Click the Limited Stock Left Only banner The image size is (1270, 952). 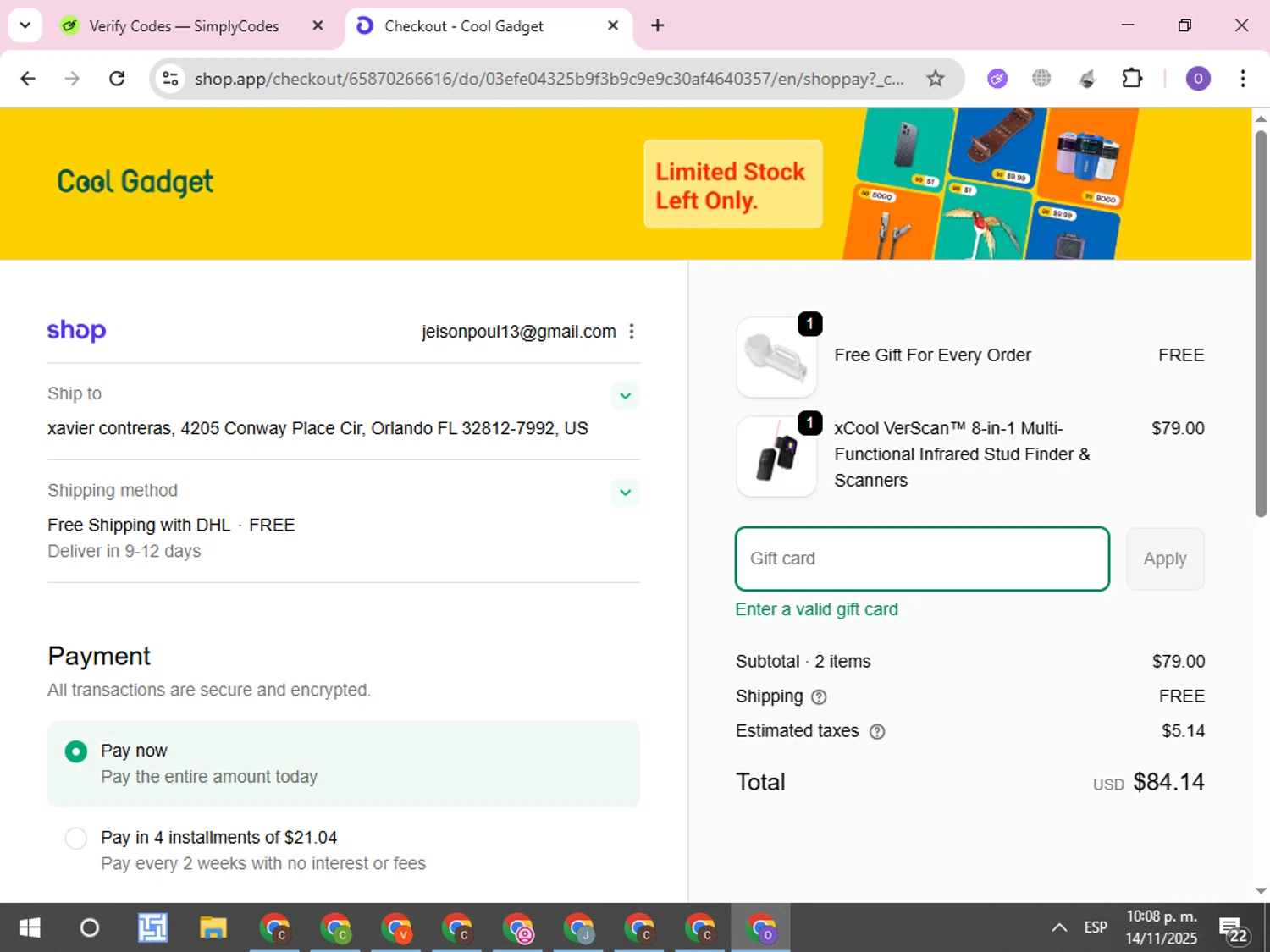[x=733, y=184]
